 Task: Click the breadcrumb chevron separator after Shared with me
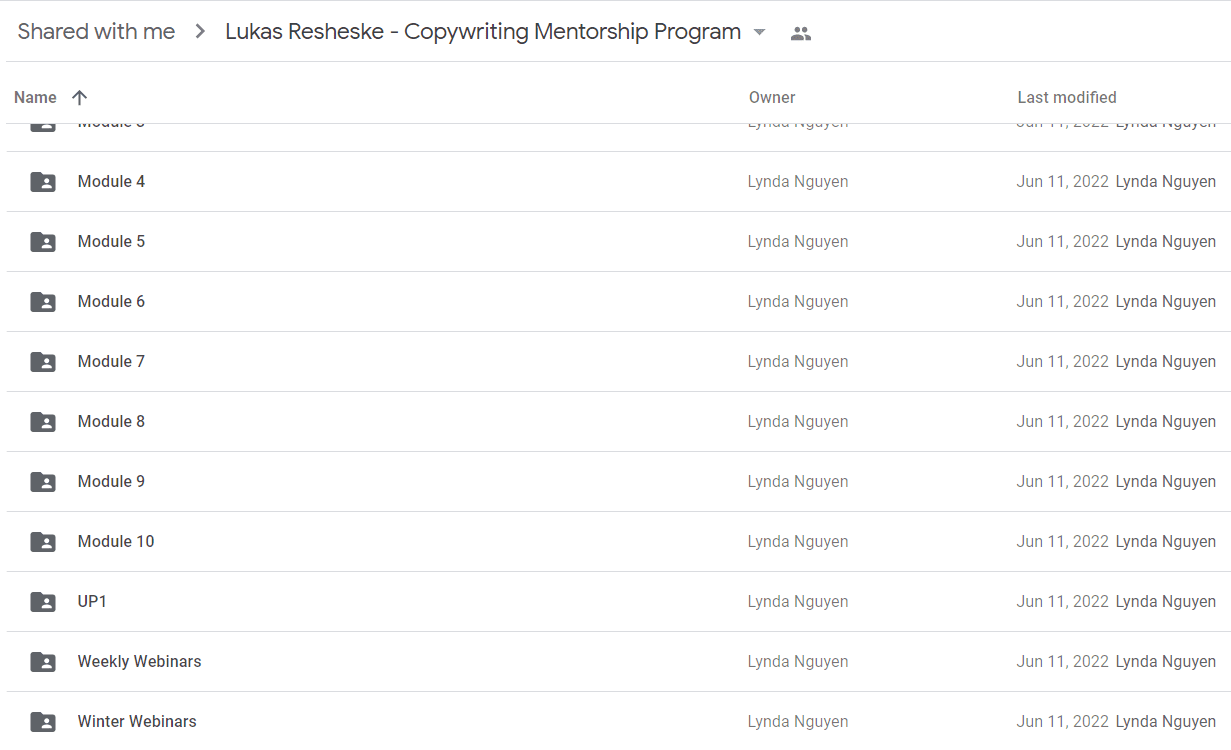(200, 32)
